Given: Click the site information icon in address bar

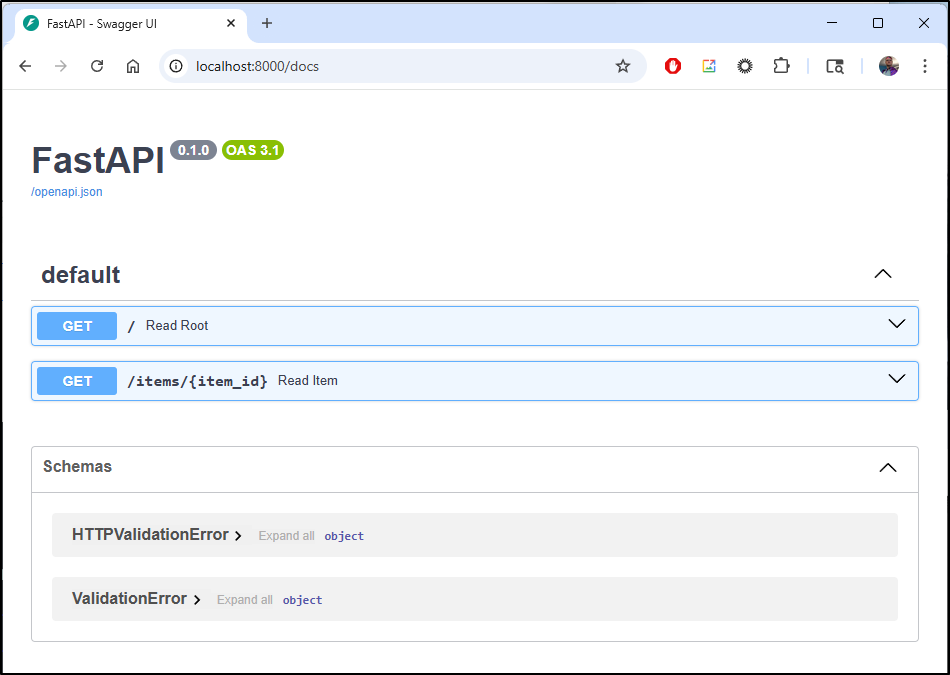Looking at the screenshot, I should pyautogui.click(x=176, y=66).
